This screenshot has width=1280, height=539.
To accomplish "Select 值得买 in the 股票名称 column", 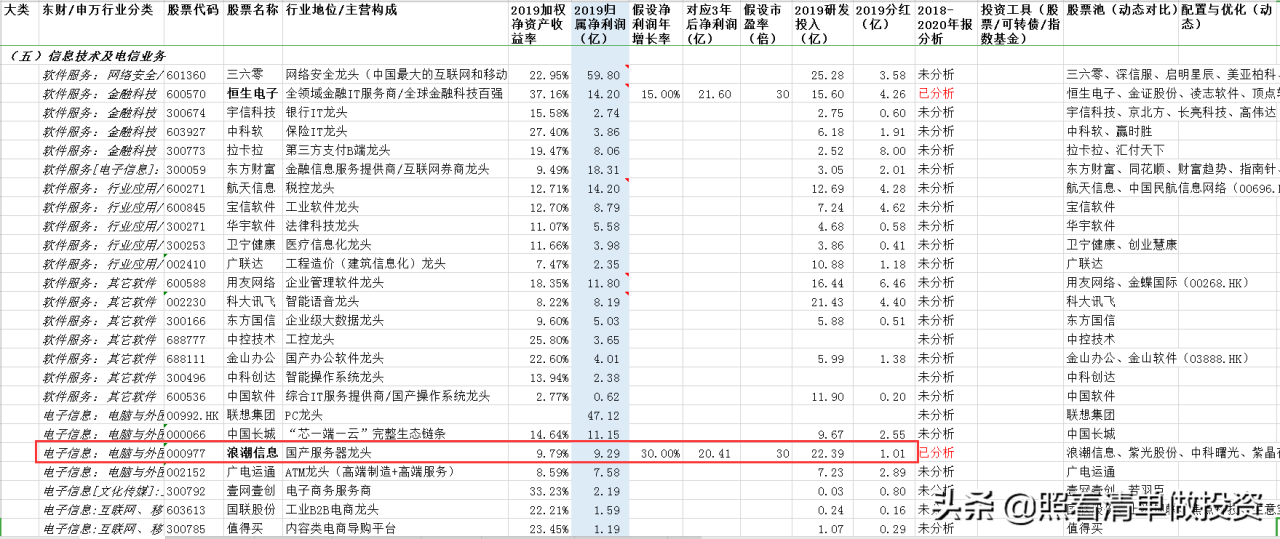I will click(x=246, y=528).
